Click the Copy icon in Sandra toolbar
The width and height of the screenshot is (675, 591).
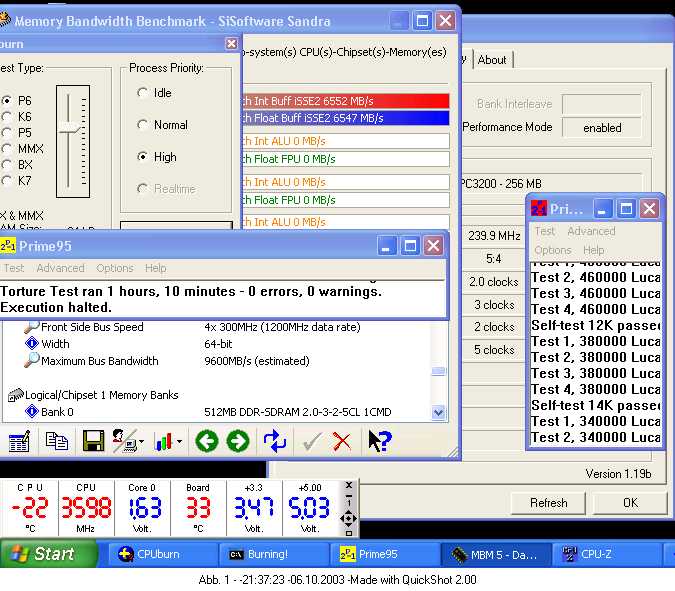(x=56, y=441)
